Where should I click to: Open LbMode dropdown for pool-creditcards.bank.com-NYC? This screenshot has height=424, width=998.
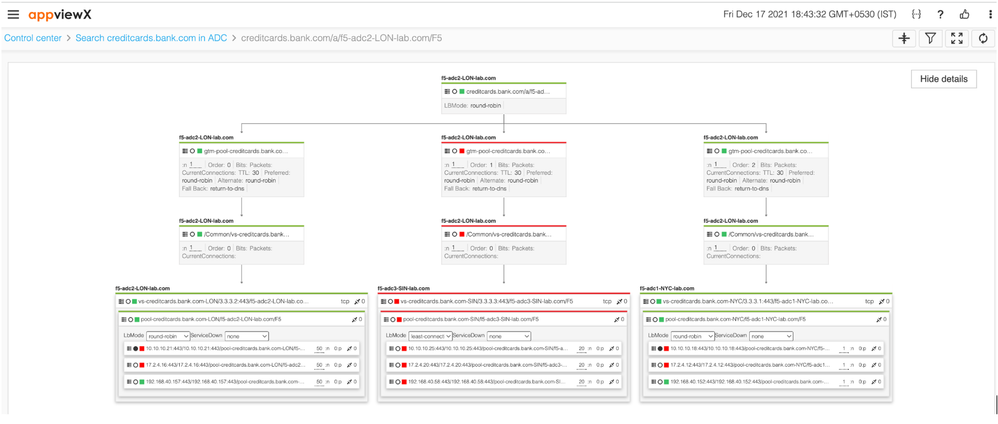coord(692,336)
